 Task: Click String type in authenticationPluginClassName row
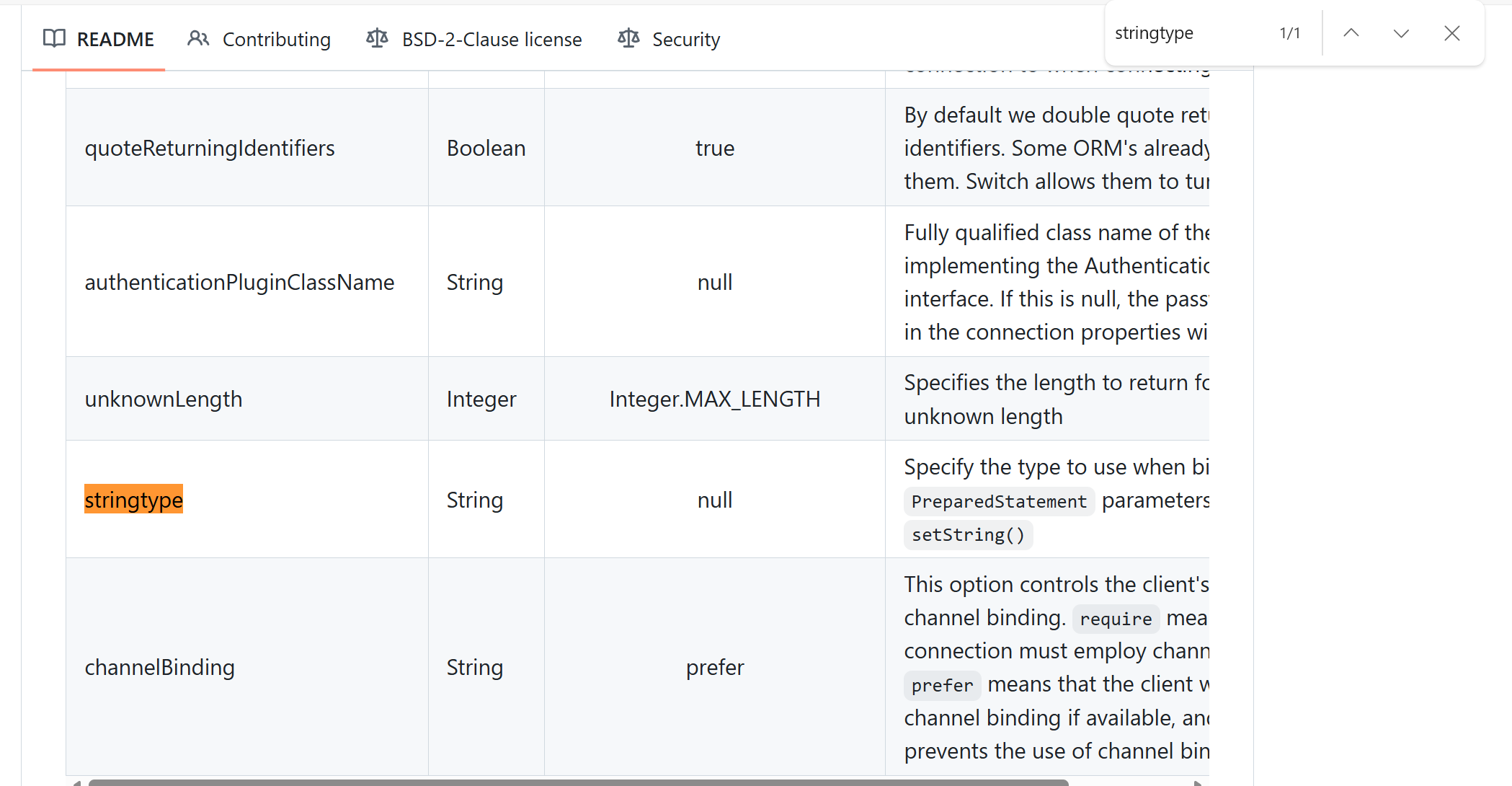(x=475, y=282)
